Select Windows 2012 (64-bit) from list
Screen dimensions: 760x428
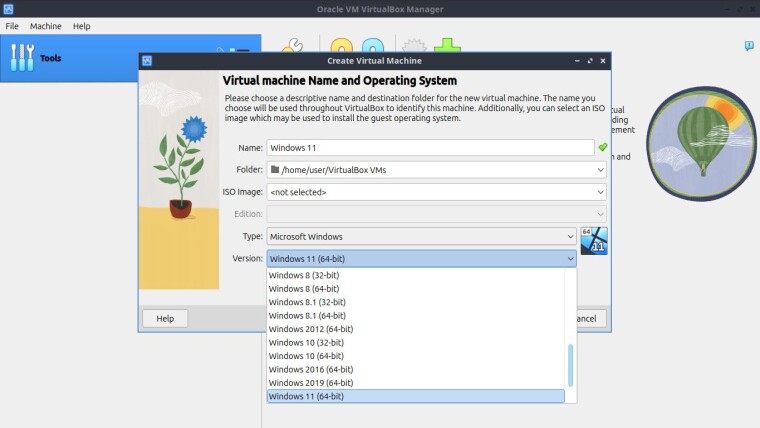(416, 329)
